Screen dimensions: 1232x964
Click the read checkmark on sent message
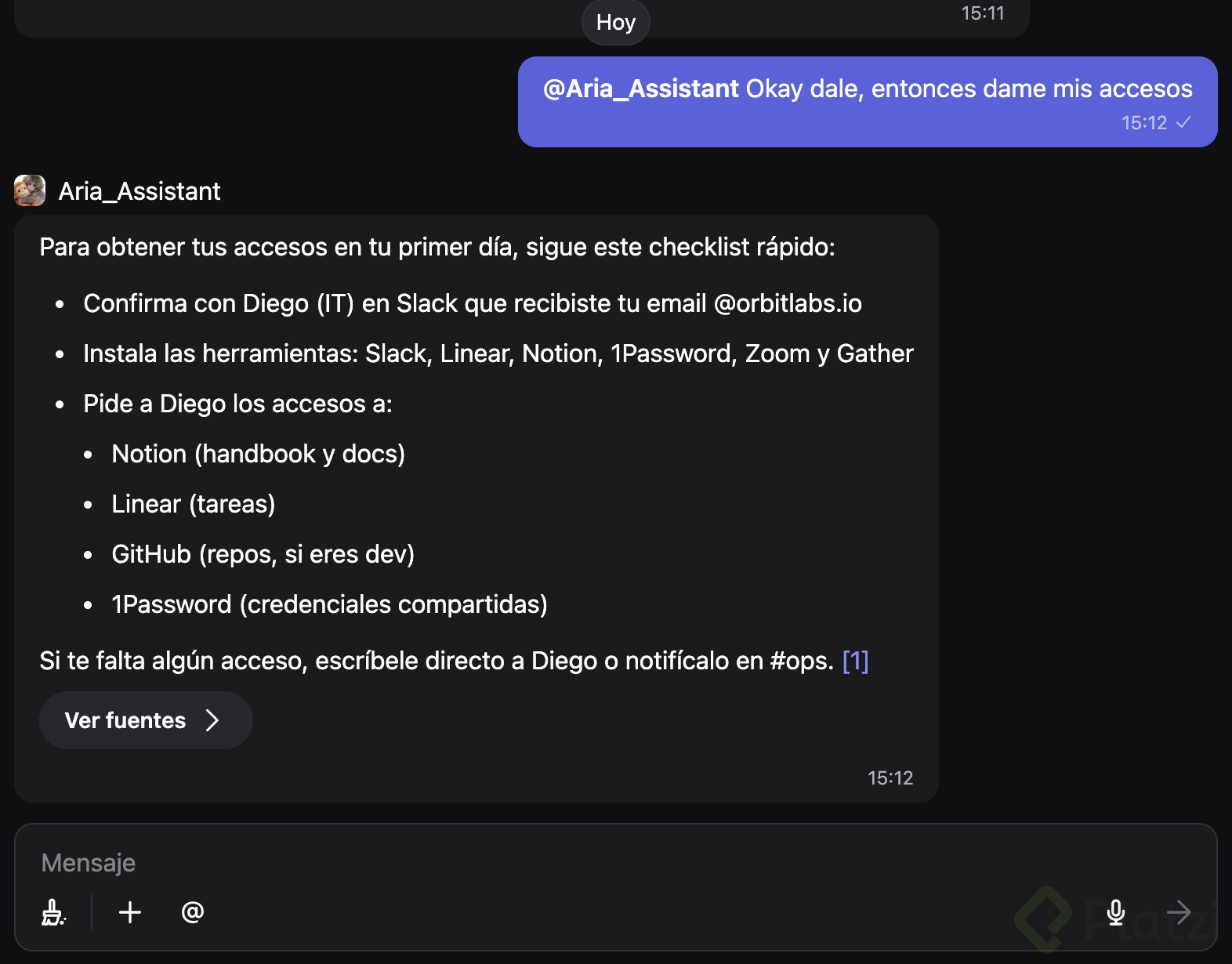coord(1183,122)
